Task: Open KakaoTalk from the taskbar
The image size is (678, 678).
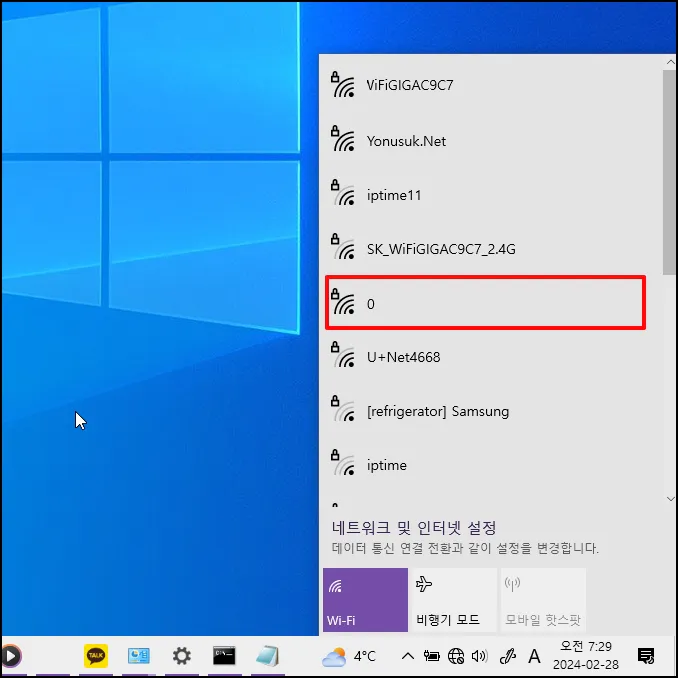Action: 96,656
